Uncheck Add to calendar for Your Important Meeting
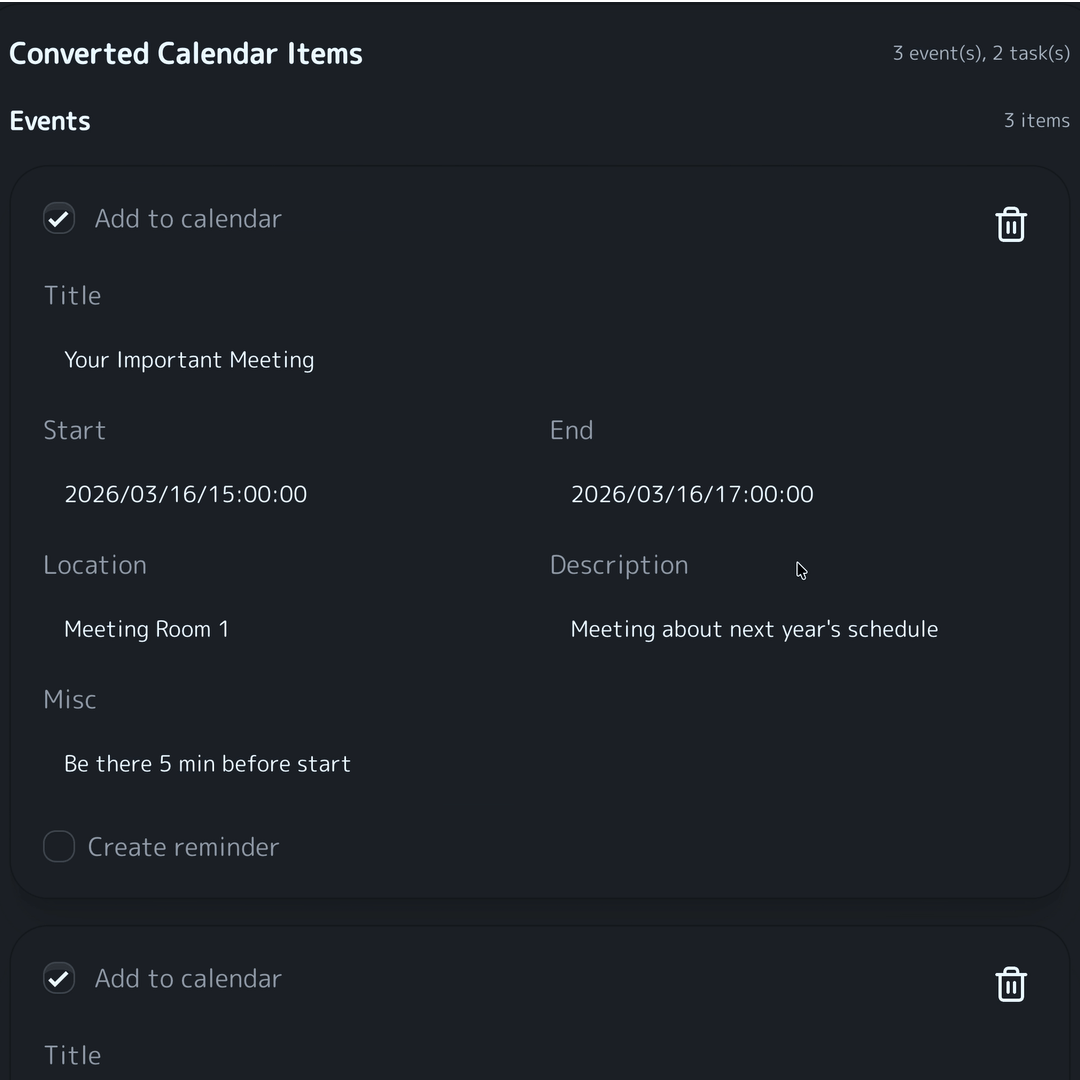 58,218
